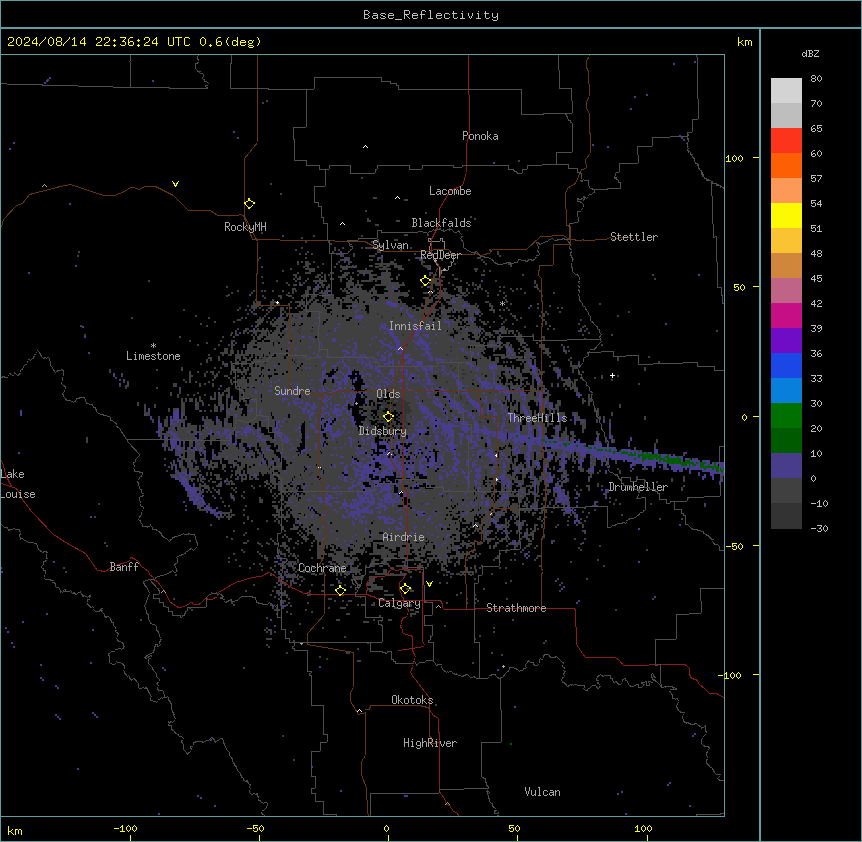Viewport: 862px width, 842px height.
Task: Click the Blackfalds city label
Action: 441,223
